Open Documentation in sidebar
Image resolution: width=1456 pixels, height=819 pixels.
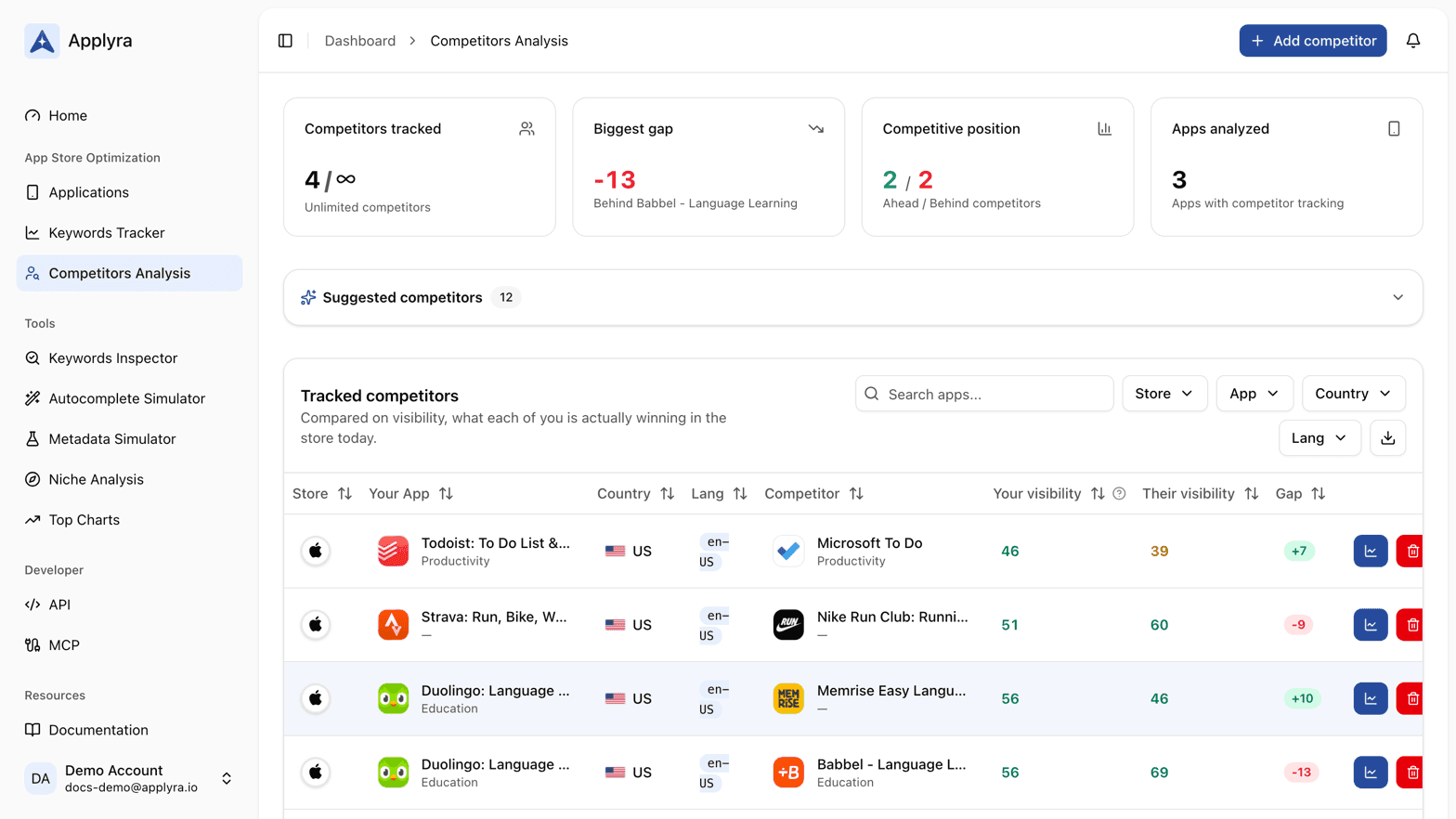(130, 730)
